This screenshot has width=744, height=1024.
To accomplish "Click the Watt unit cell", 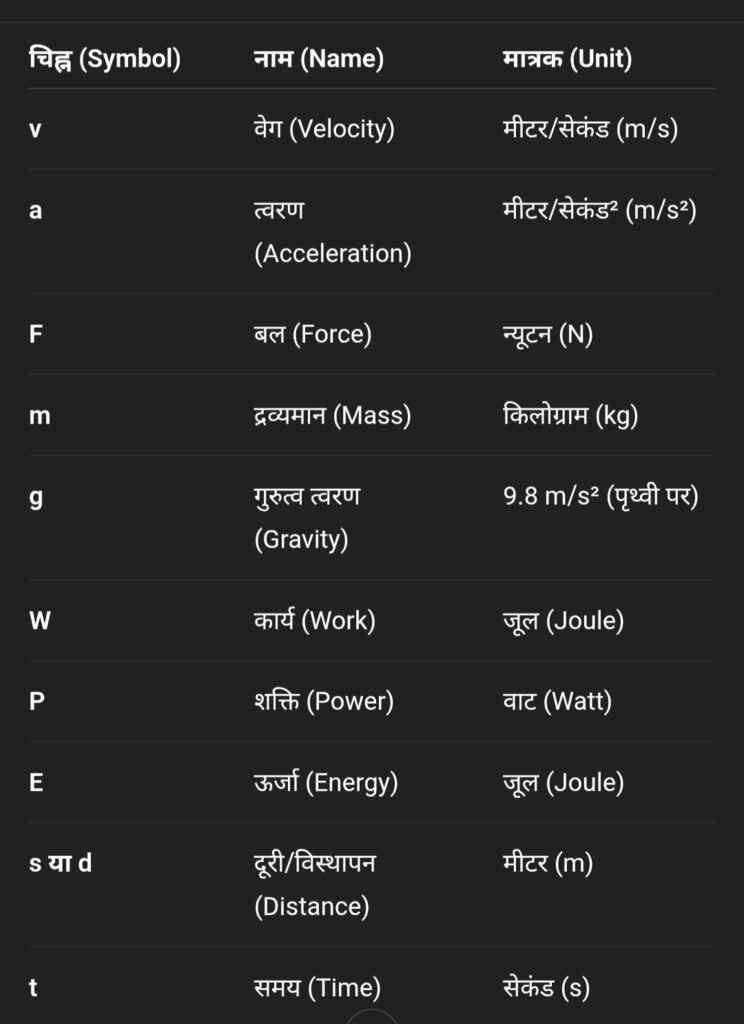I will (557, 701).
